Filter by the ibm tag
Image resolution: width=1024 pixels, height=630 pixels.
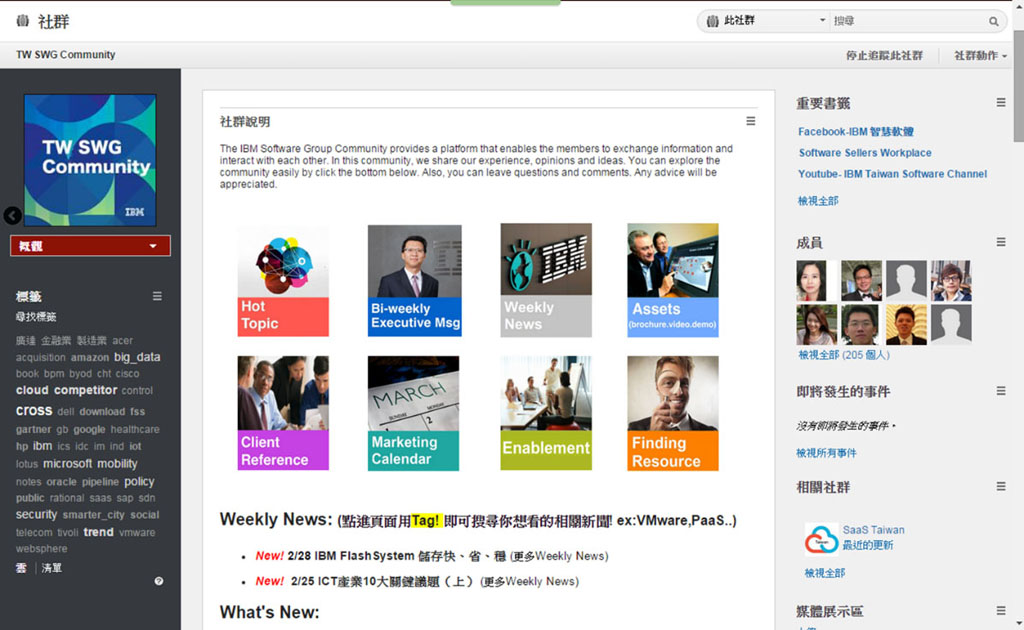(x=42, y=446)
